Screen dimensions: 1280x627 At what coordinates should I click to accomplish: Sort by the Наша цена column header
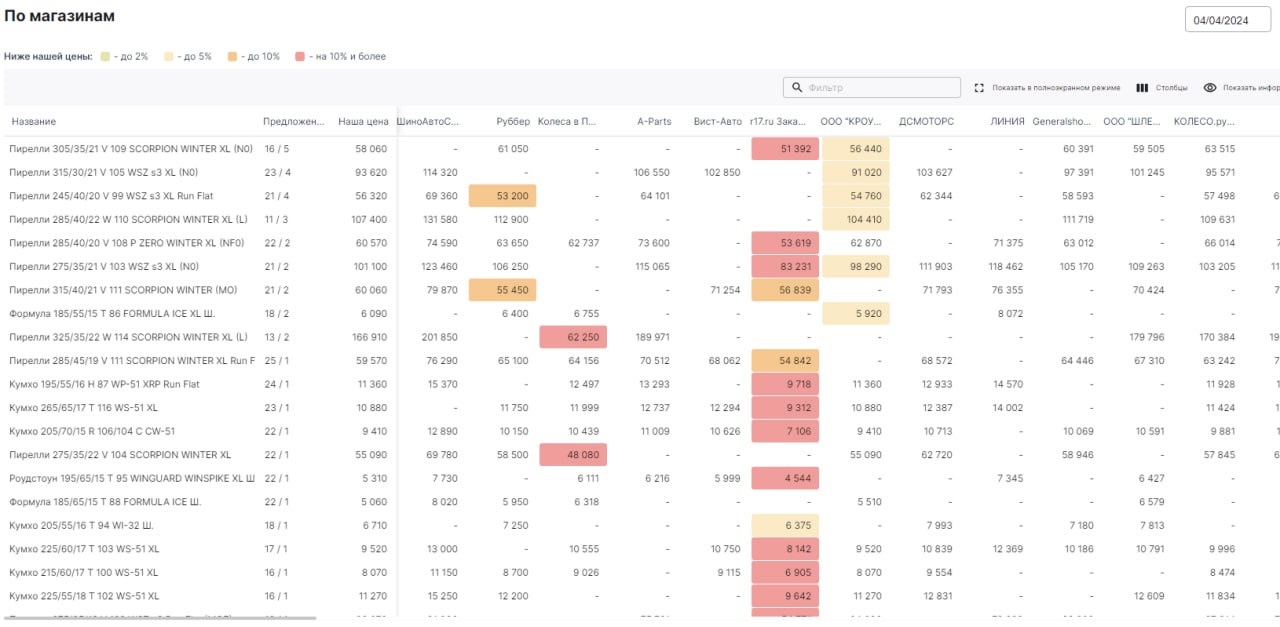363,122
